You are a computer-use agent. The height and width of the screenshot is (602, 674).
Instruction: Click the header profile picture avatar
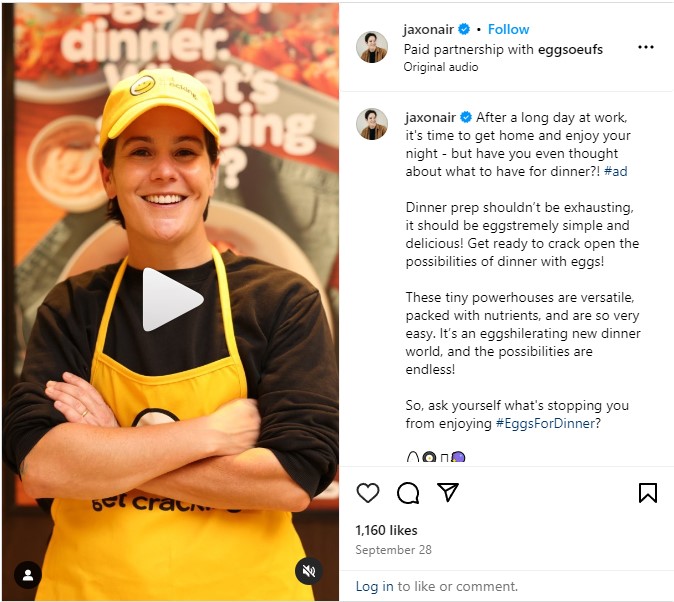372,47
